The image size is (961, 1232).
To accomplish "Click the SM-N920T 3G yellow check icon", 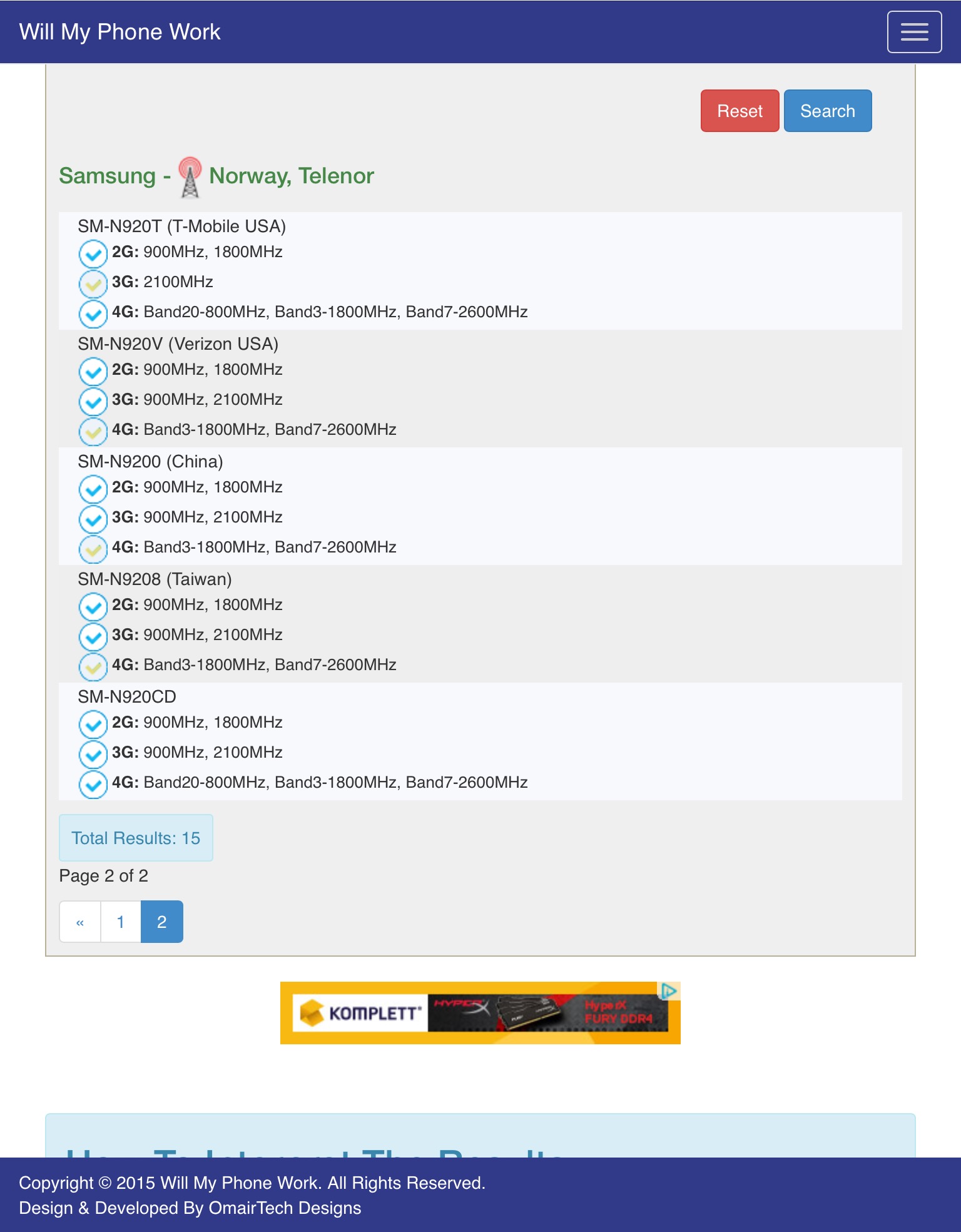I will pyautogui.click(x=93, y=283).
